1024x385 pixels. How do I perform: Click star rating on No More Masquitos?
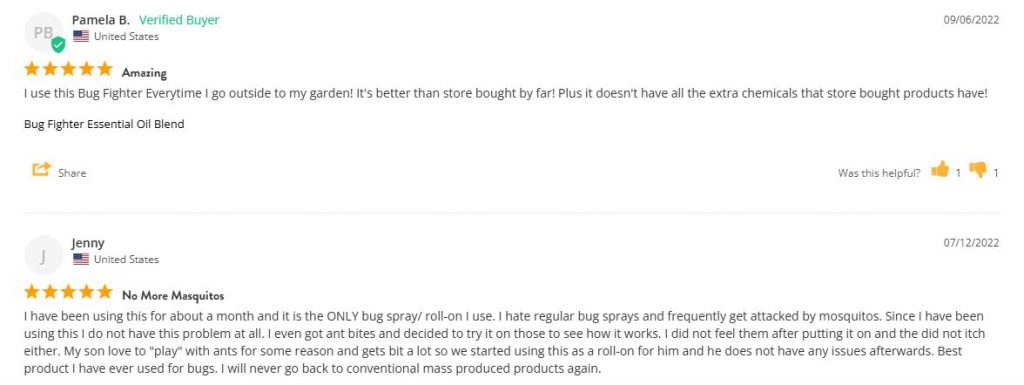[x=69, y=292]
